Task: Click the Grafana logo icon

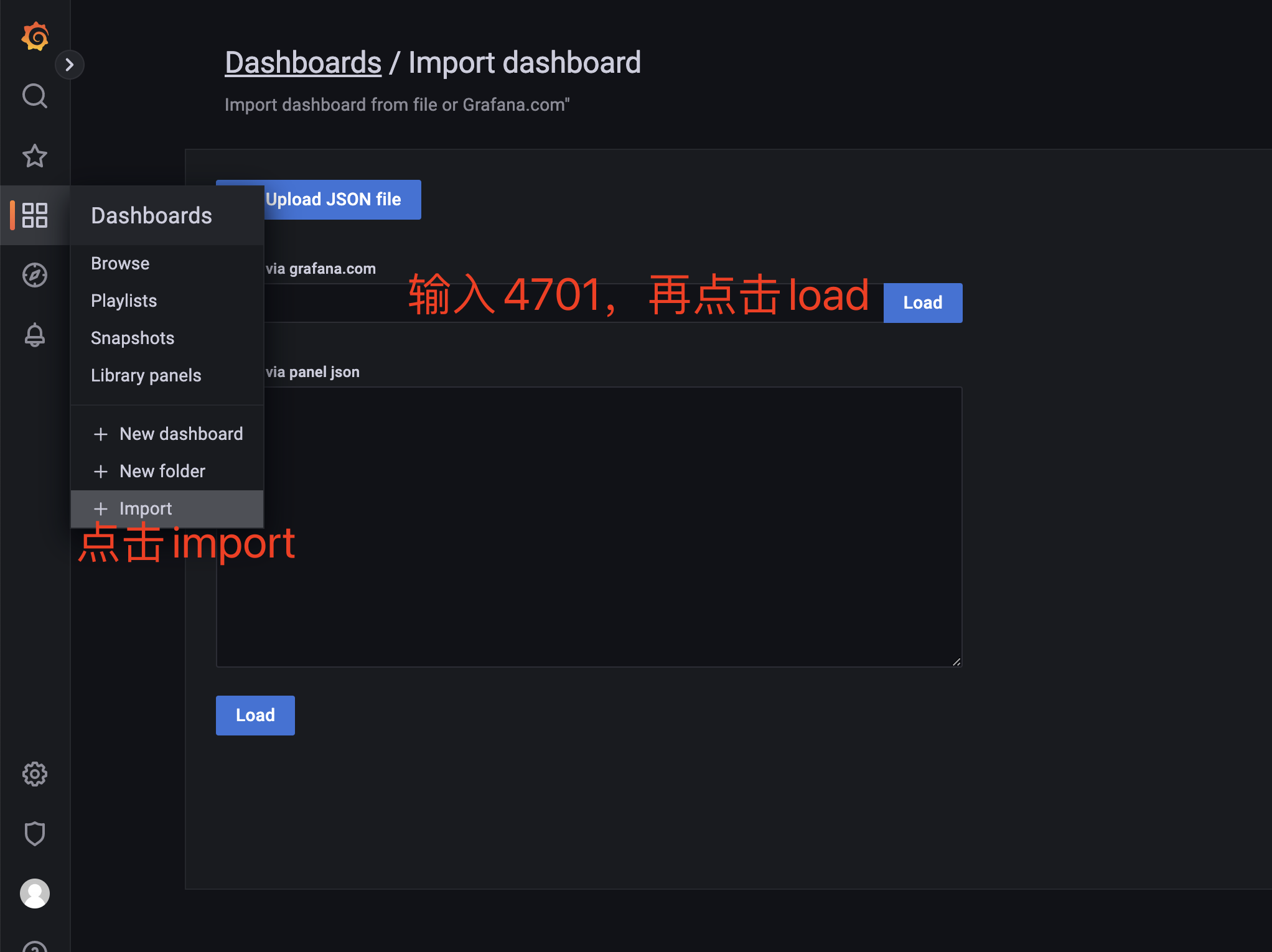Action: (x=35, y=37)
